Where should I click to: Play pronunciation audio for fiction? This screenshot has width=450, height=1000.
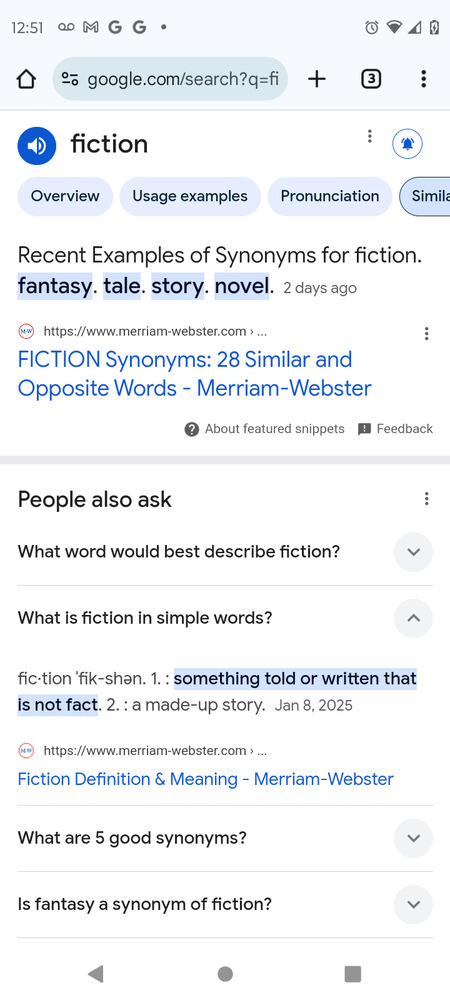point(37,146)
